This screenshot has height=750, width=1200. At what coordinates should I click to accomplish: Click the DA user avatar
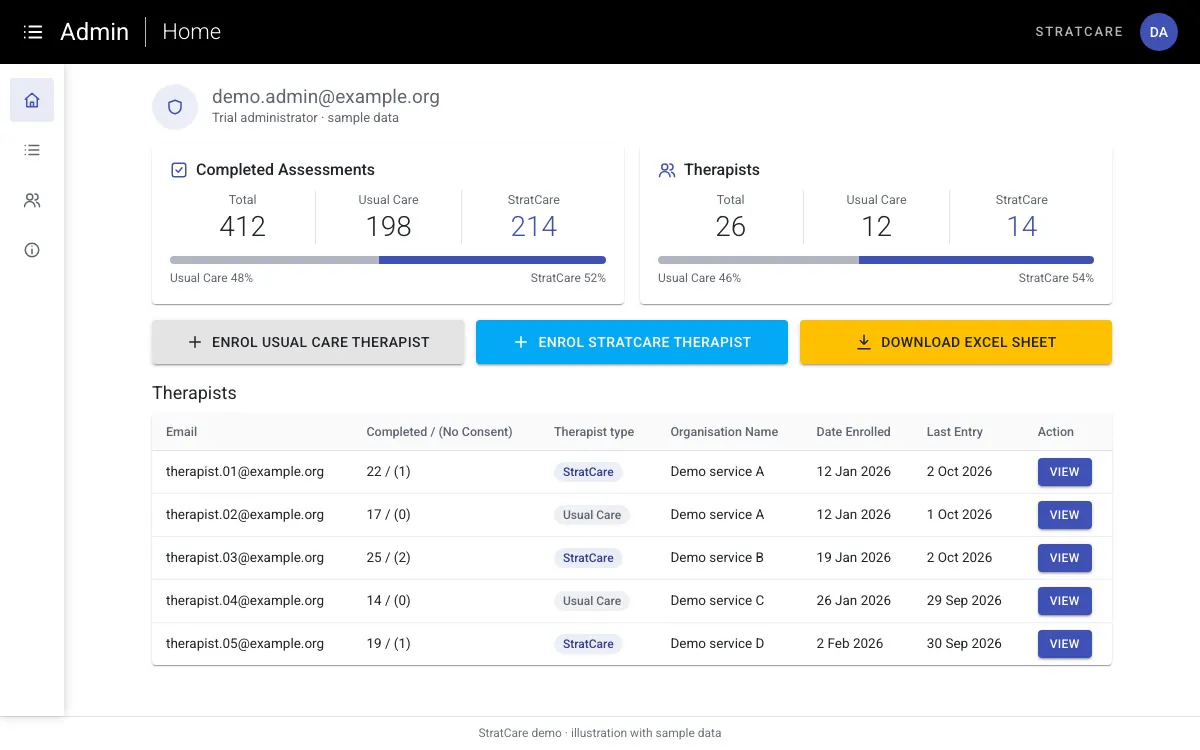click(x=1159, y=32)
